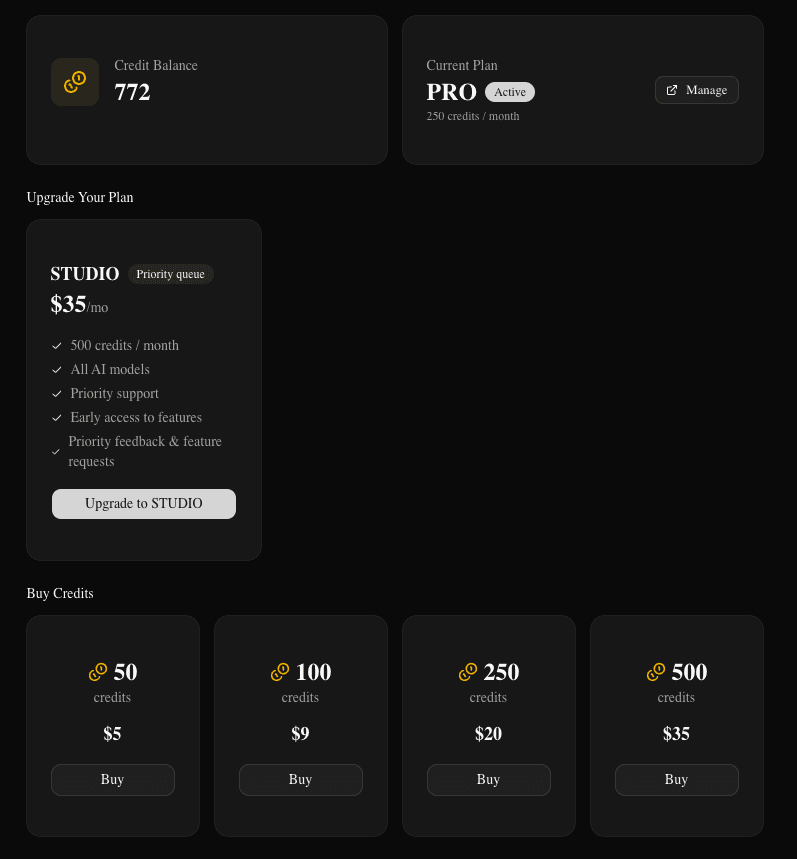Click the external-link icon inside the Manage button
This screenshot has width=797, height=859.
[x=672, y=89]
